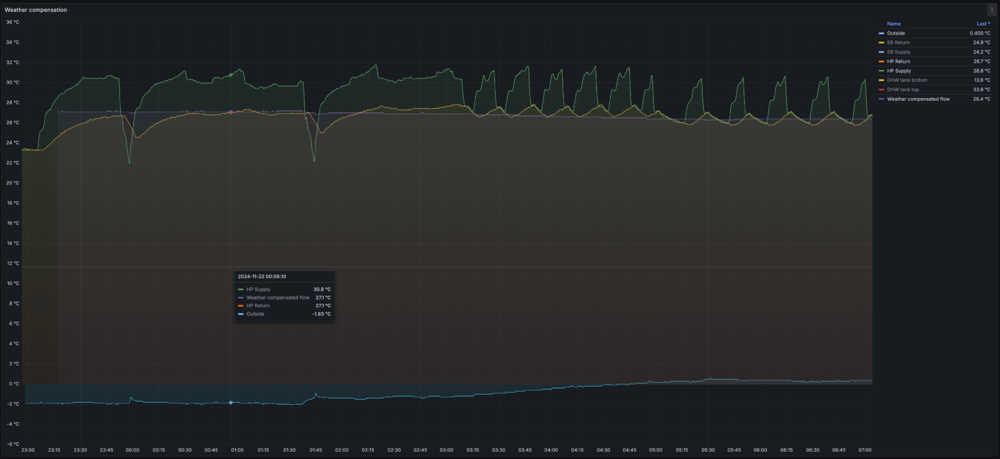Toggle visibility of the Outside series
This screenshot has width=1000, height=459.
click(895, 33)
